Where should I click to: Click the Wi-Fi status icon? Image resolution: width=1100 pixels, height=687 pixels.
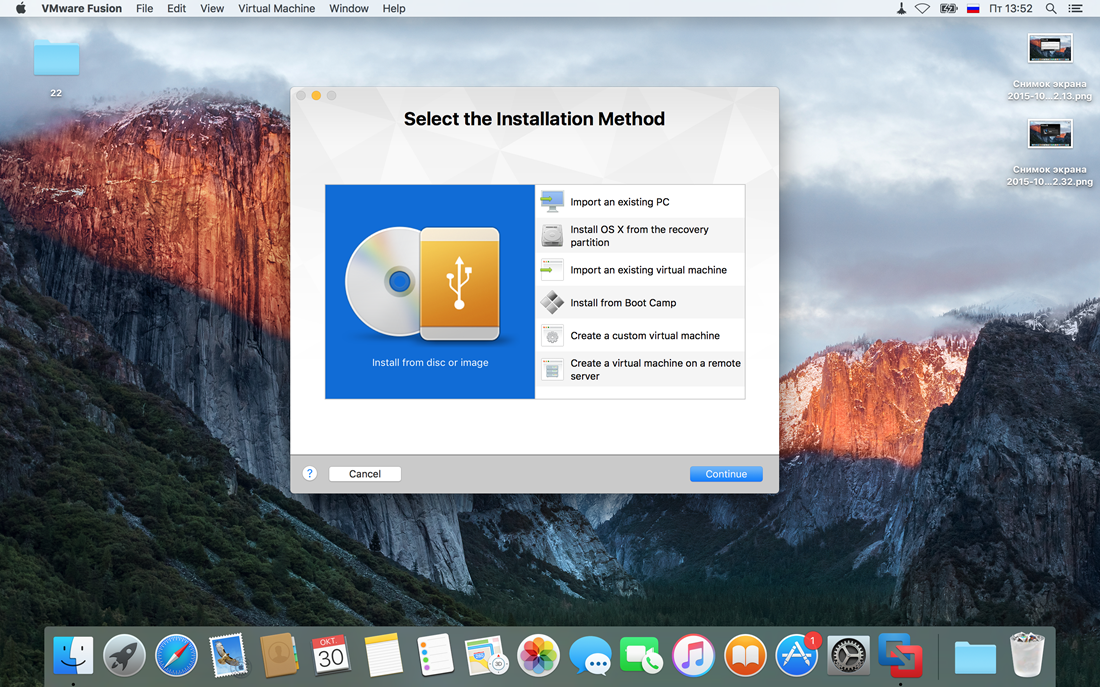pos(923,8)
